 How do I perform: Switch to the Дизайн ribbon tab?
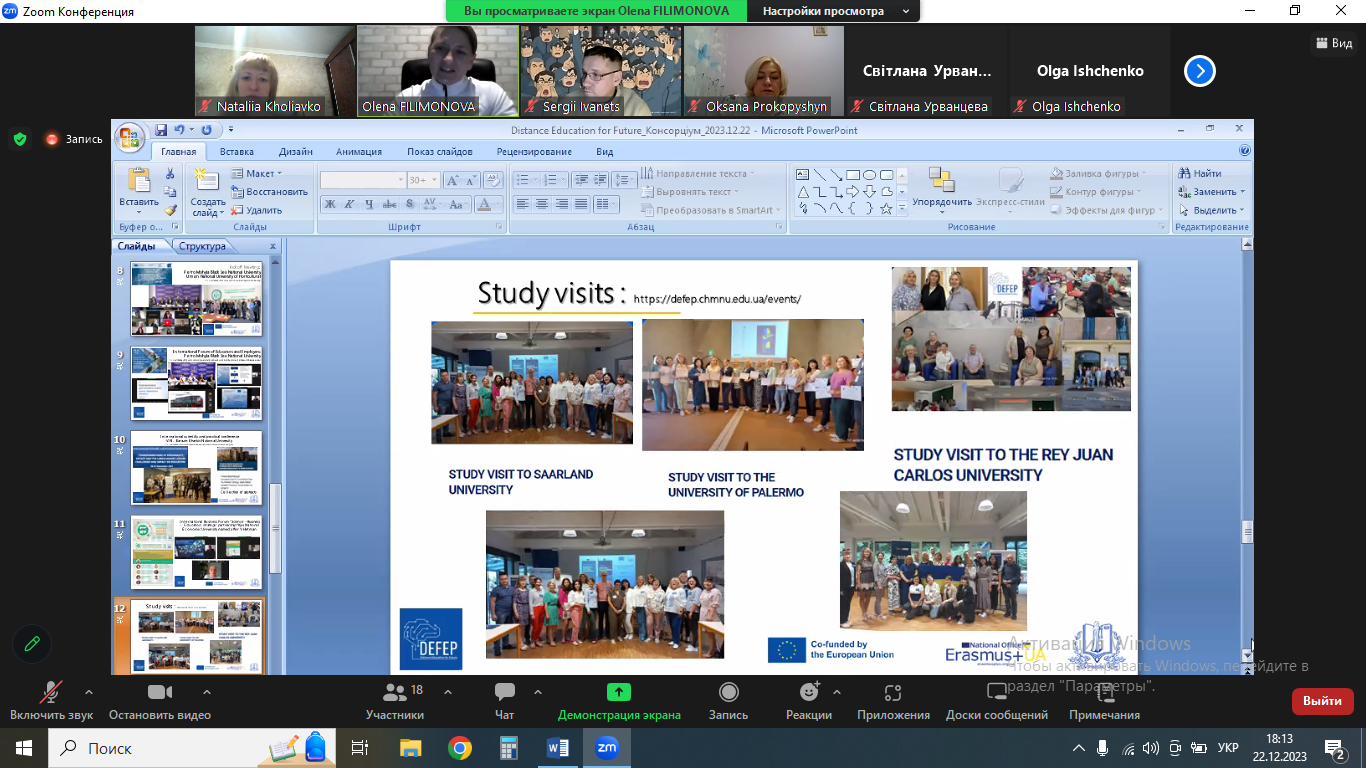[x=296, y=151]
